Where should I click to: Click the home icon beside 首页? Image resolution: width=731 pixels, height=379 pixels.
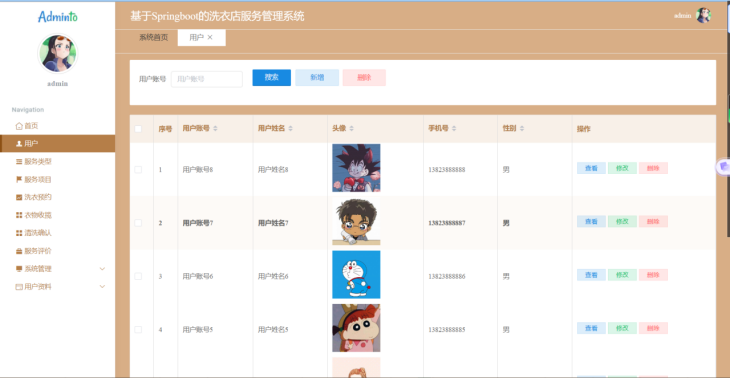pos(19,126)
